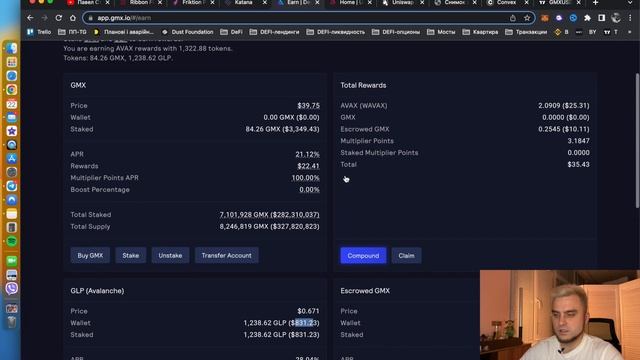Click the Transfer Account button
The width and height of the screenshot is (640, 360).
tap(227, 256)
